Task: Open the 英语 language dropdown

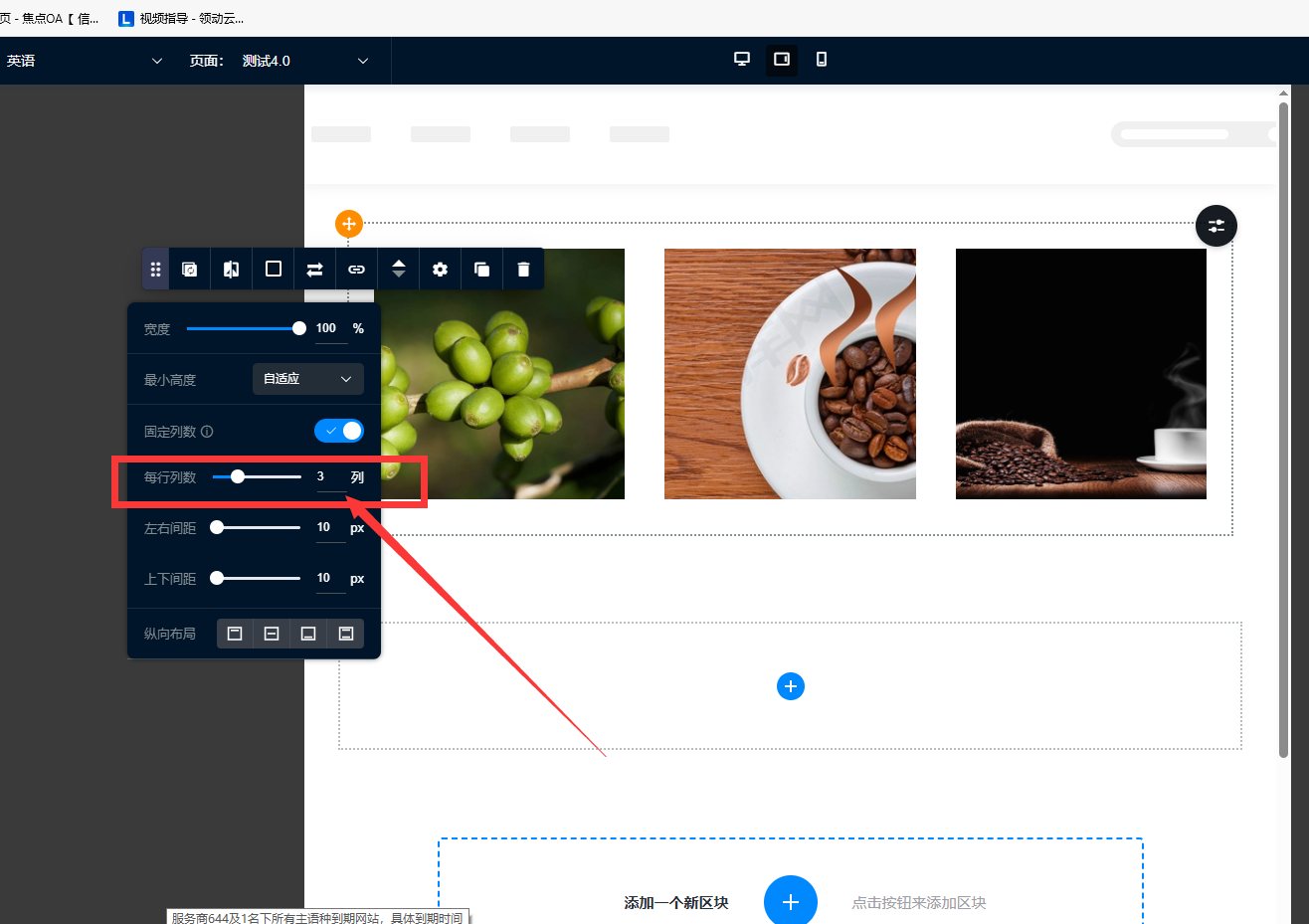Action: 84,61
